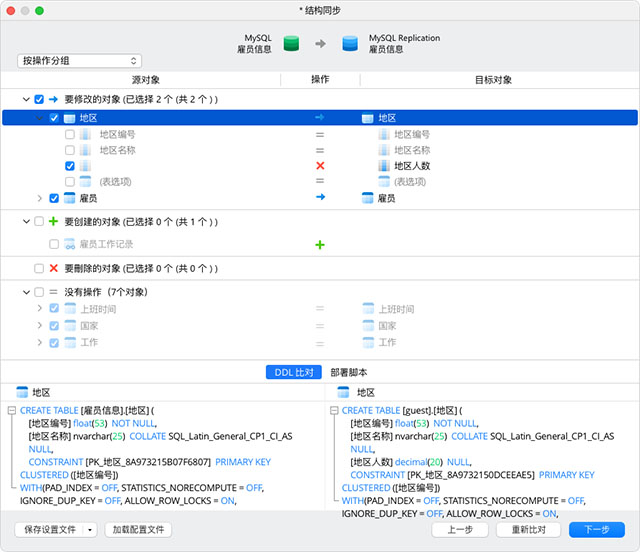
Task: Click the target 雇员 table icon
Action: [x=368, y=198]
